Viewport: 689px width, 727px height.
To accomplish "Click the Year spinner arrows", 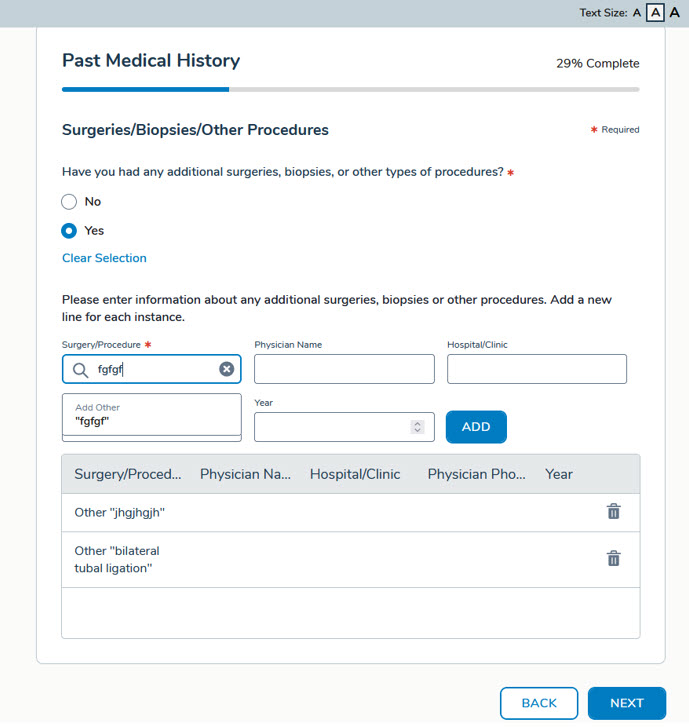I will point(418,427).
